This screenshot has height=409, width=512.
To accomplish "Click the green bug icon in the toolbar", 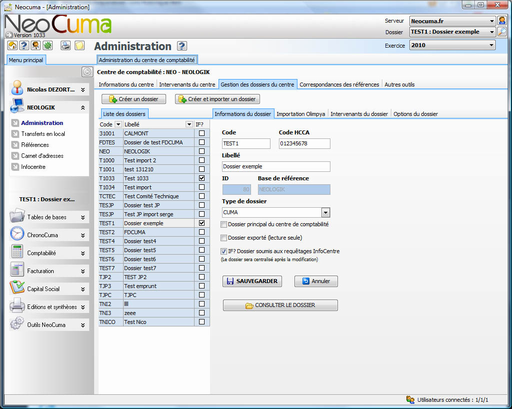I will coord(48,45).
